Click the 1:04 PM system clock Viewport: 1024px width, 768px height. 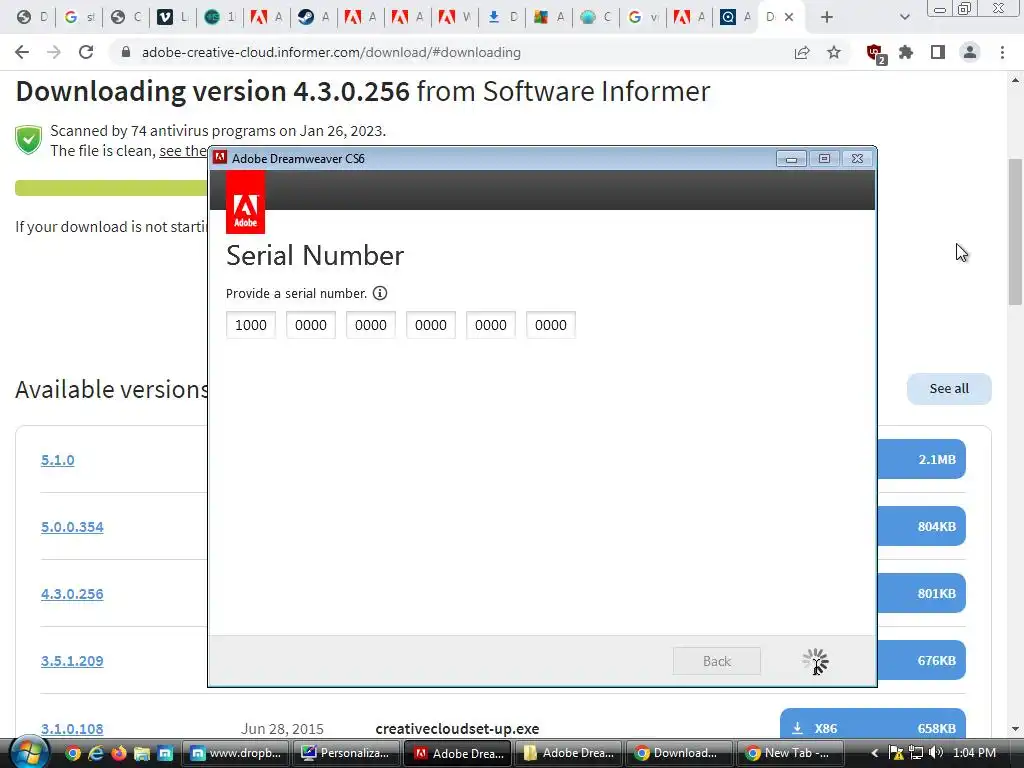coord(974,753)
